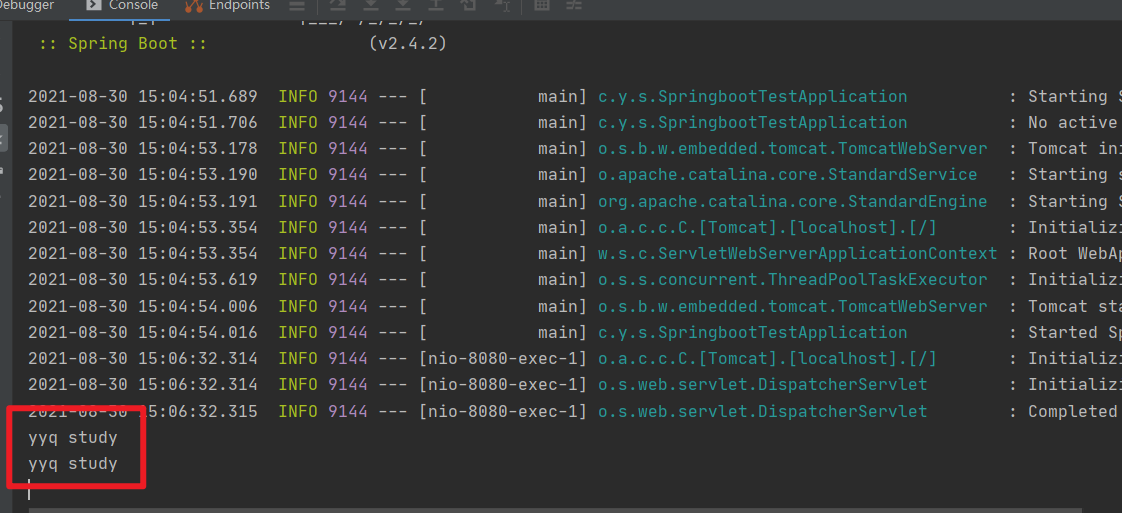Click timestamp 2021-08-30 15:04:51.689
Image resolution: width=1122 pixels, height=513 pixels.
pos(142,97)
